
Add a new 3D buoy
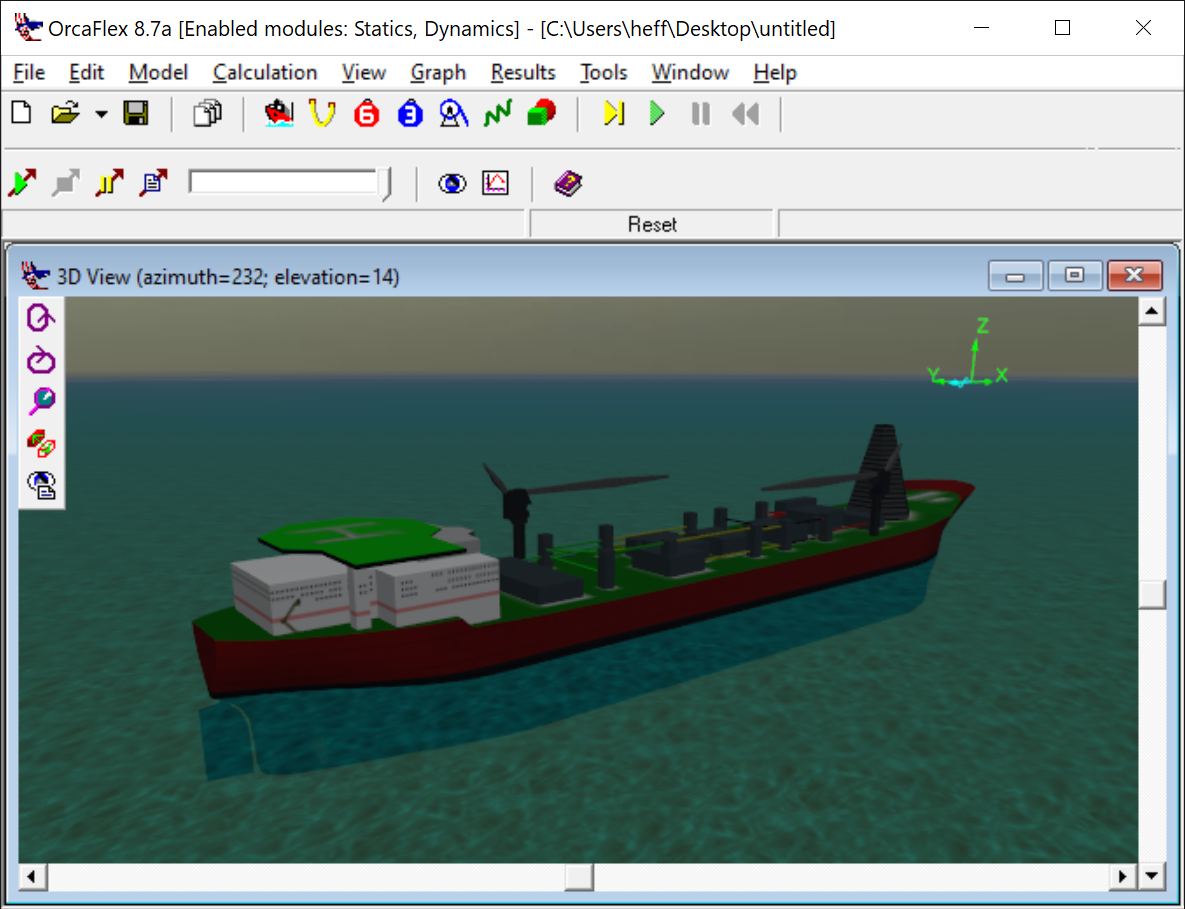(x=410, y=113)
